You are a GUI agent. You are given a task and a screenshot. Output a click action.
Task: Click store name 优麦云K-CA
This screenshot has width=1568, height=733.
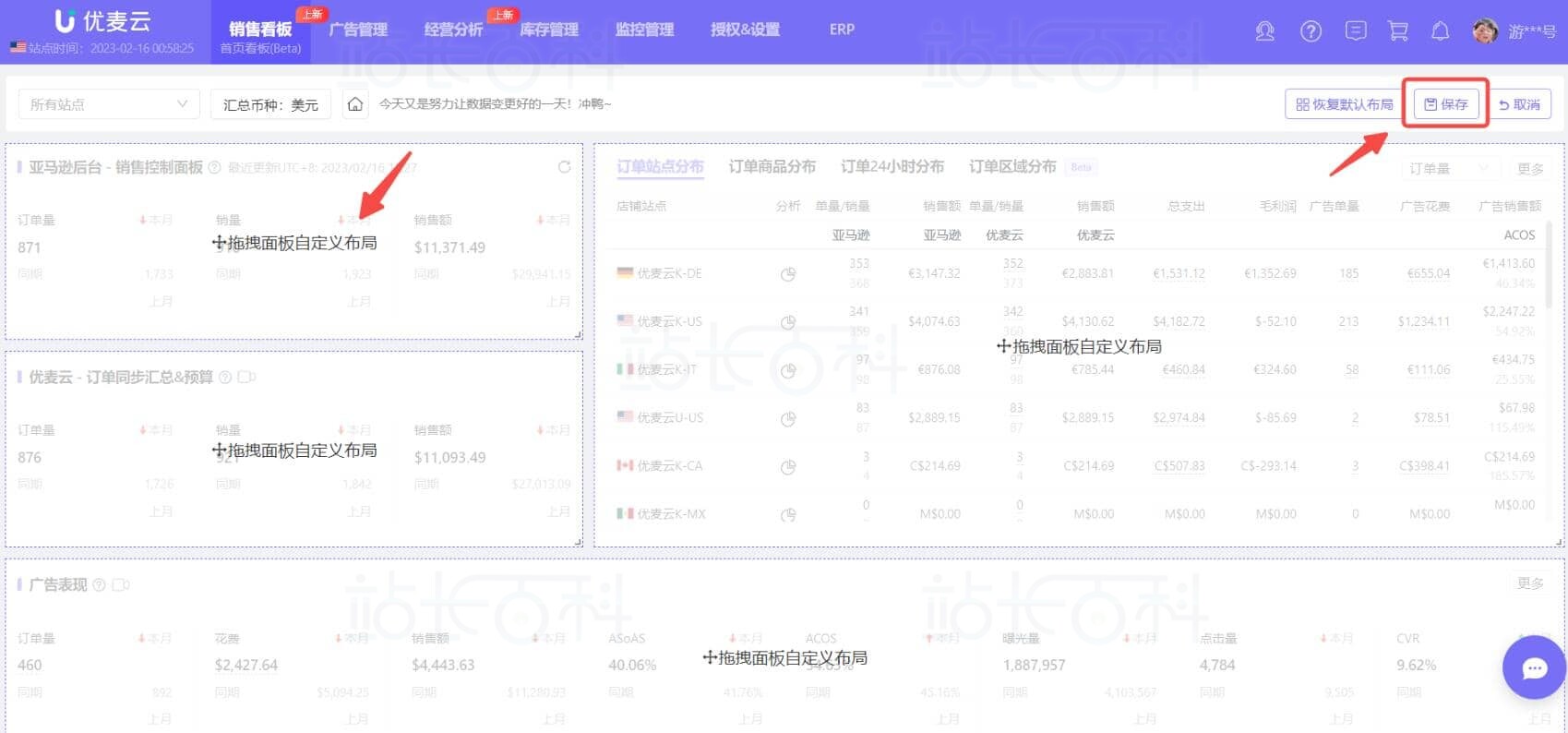pyautogui.click(x=669, y=465)
